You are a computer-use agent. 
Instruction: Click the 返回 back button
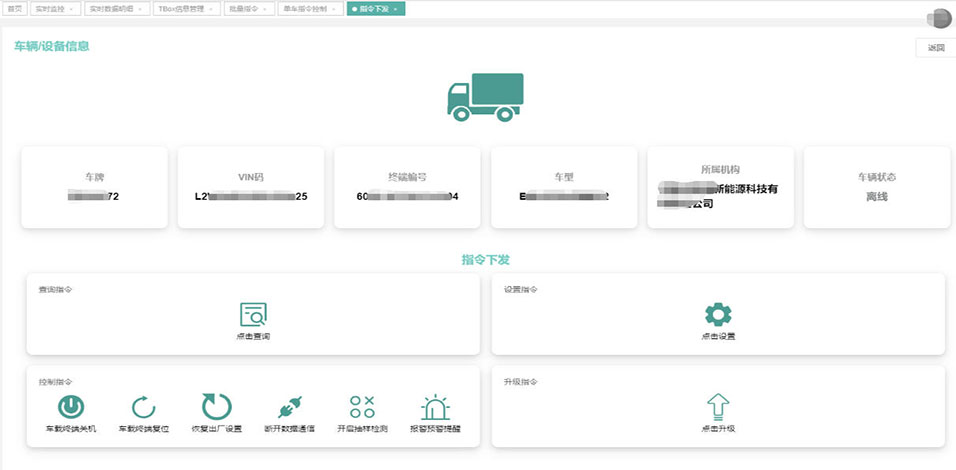[936, 48]
